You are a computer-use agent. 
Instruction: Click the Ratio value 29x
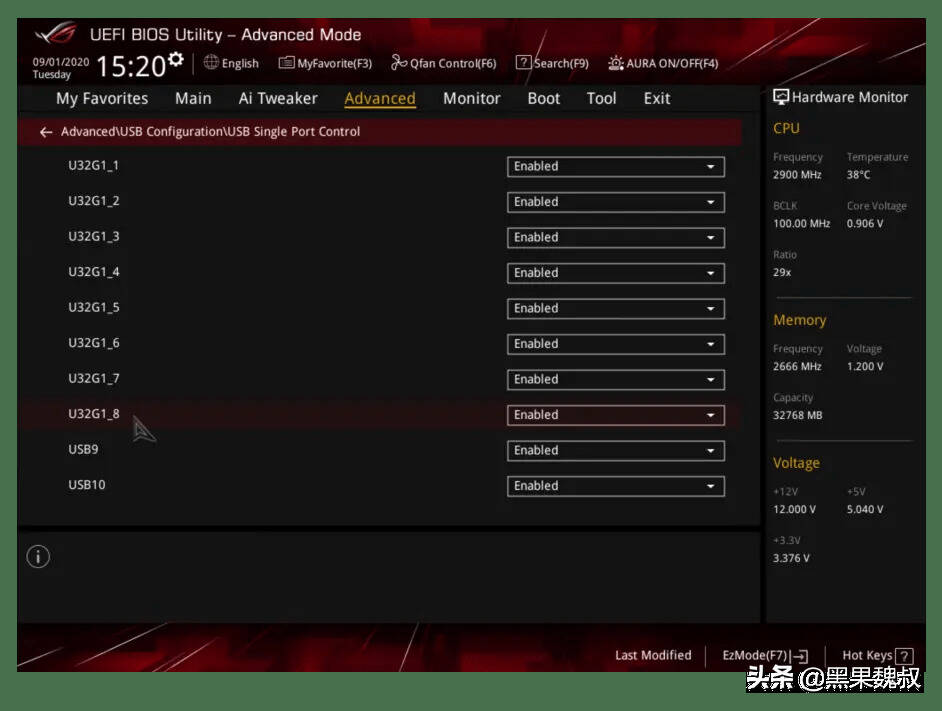coord(782,272)
